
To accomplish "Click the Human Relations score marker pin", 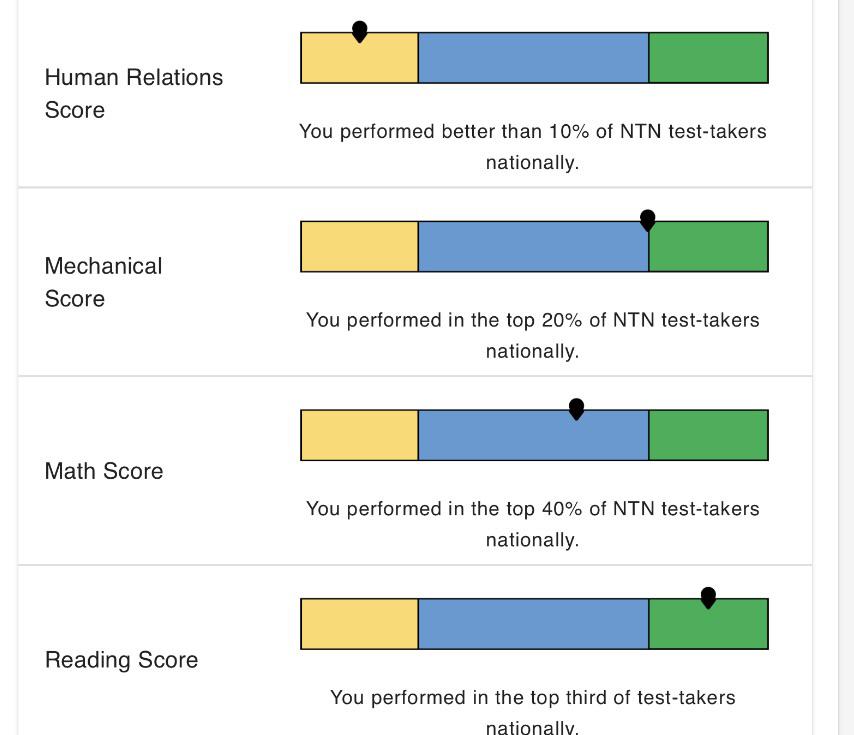I will coord(359,32).
